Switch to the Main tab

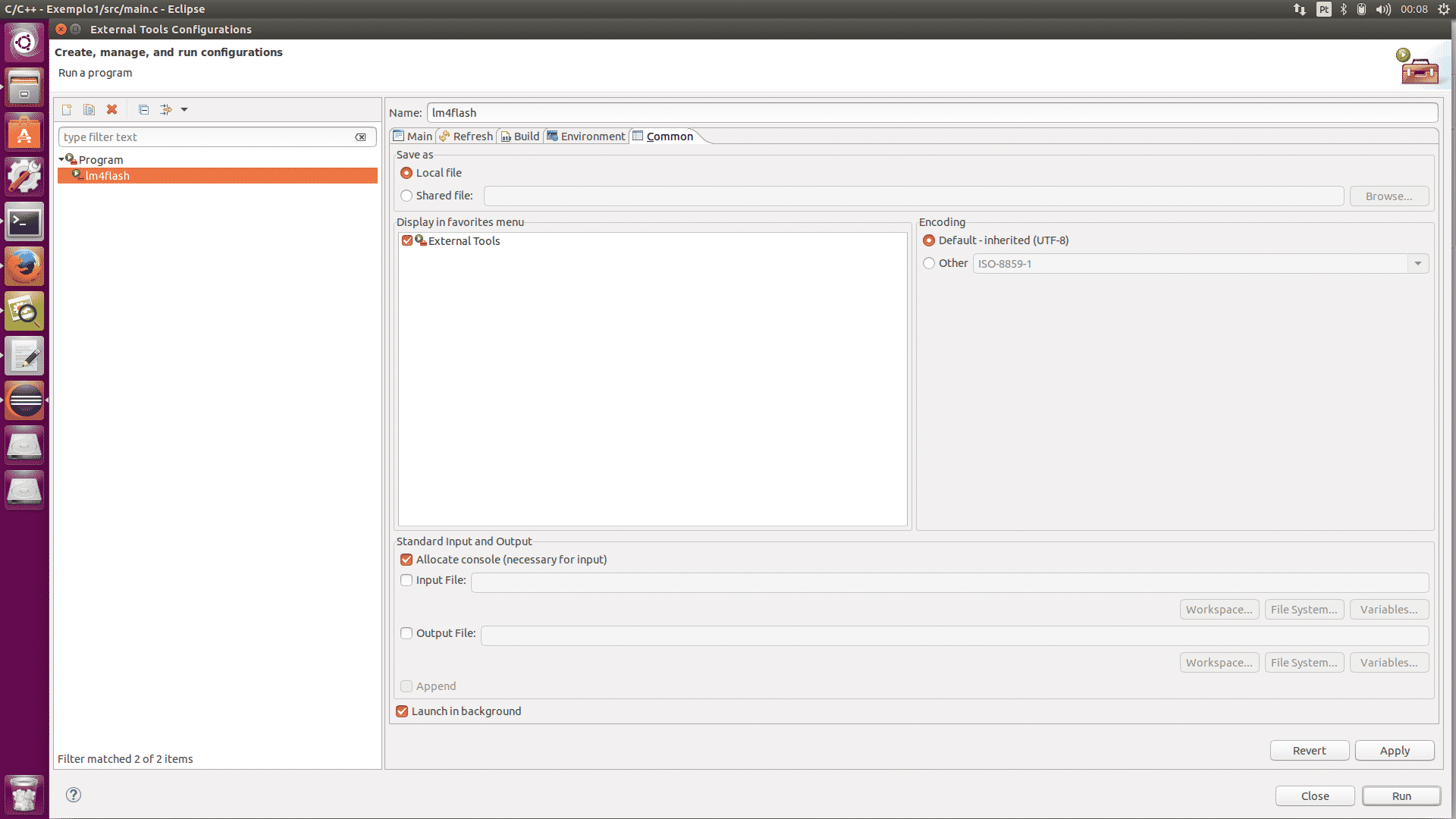(413, 136)
